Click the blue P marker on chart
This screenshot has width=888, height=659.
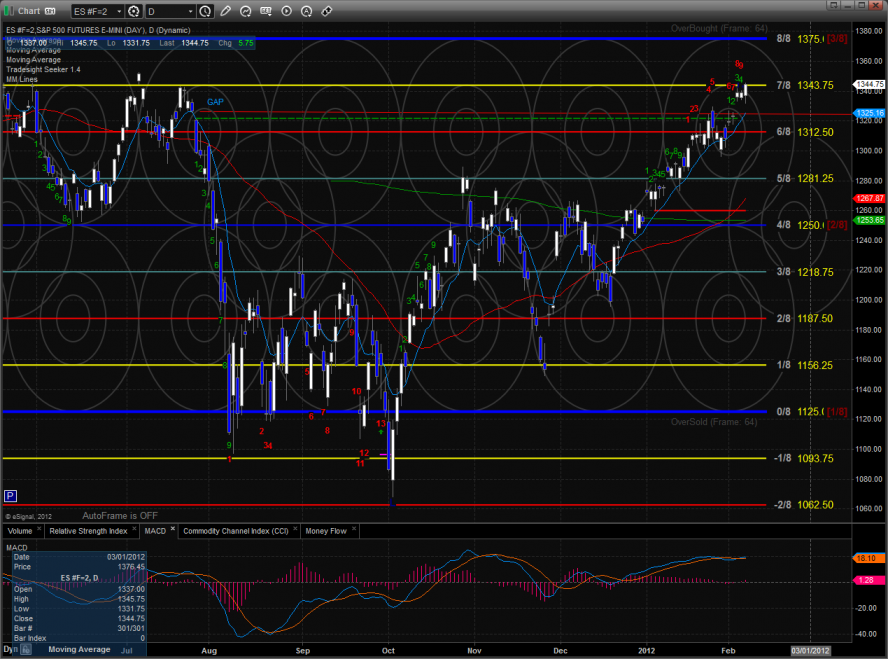tap(10, 497)
